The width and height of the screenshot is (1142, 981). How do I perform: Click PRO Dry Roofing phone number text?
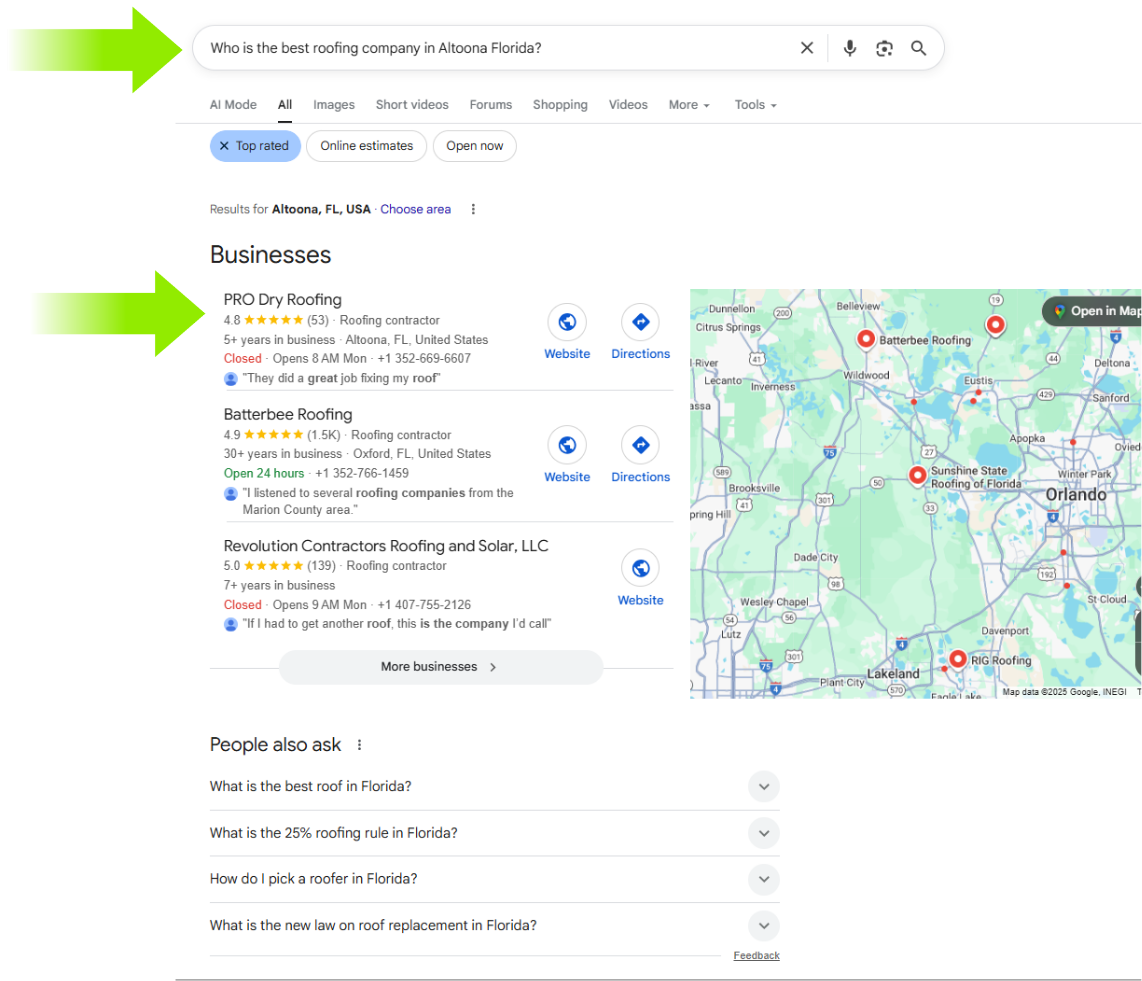pyautogui.click(x=424, y=358)
